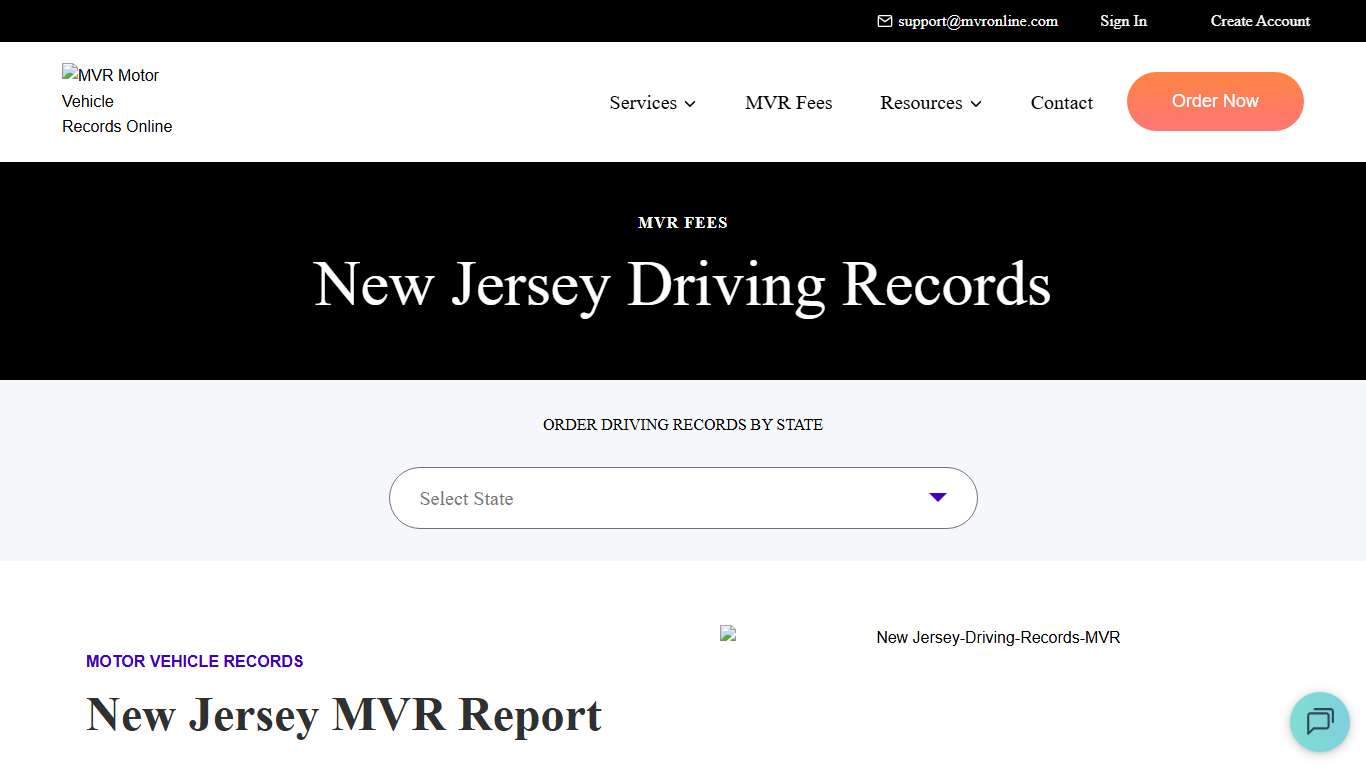This screenshot has width=1366, height=768.
Task: Click the Order Now button
Action: point(1215,101)
